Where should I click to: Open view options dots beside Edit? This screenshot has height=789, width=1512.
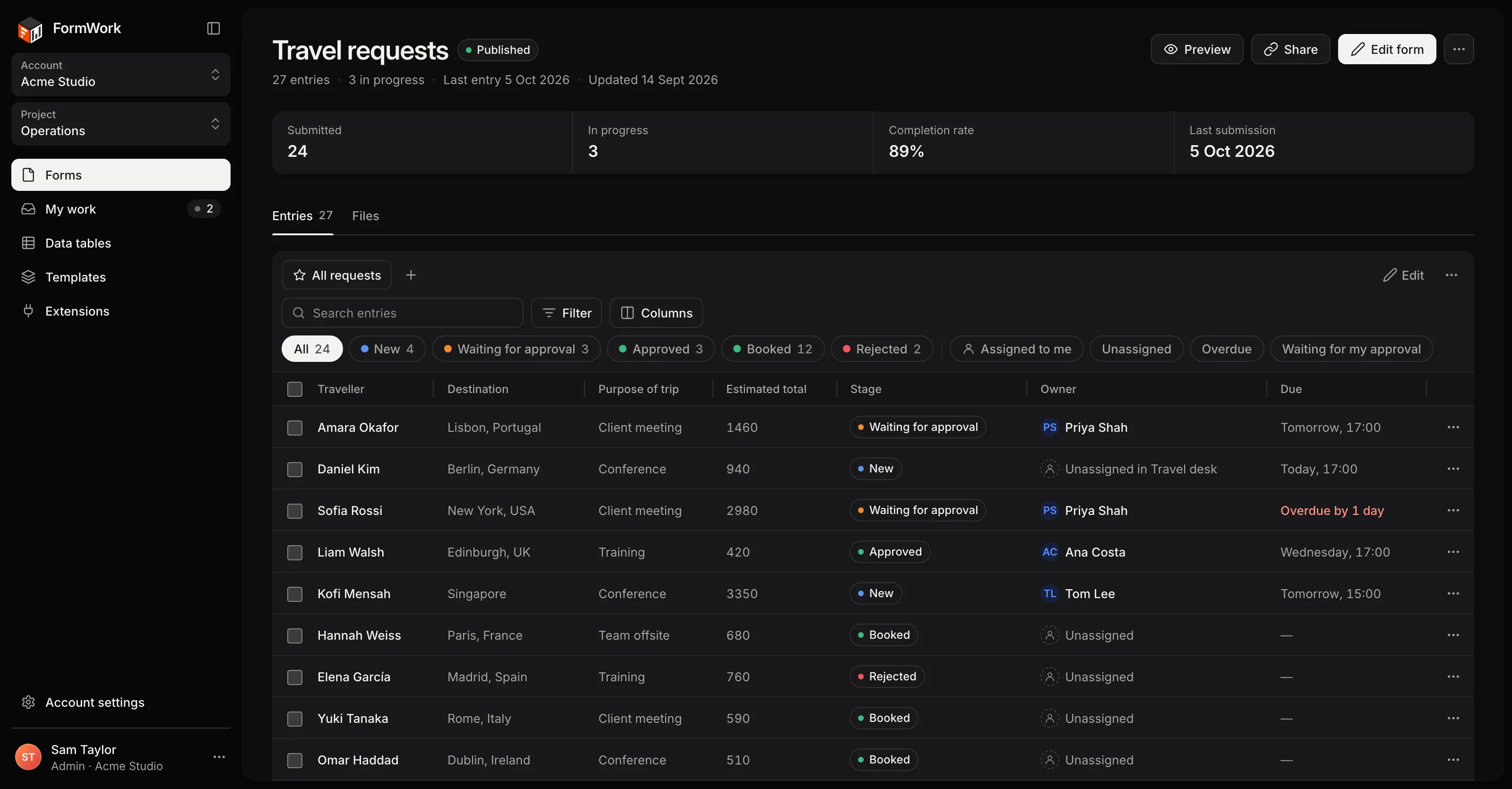[x=1452, y=275]
